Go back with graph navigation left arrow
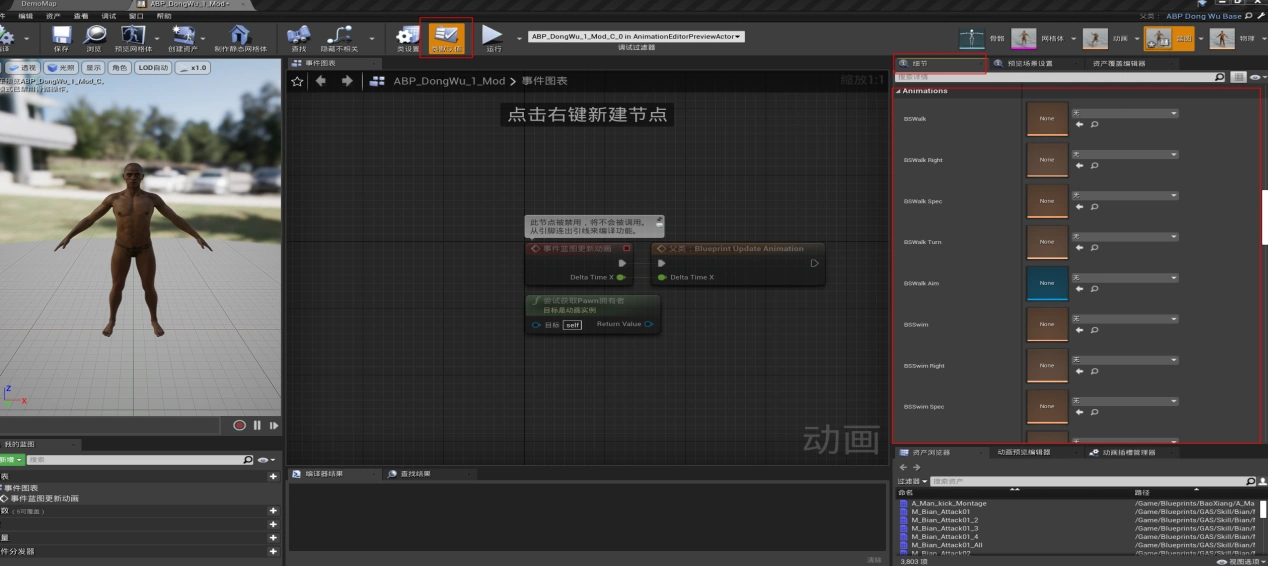Screen dimensions: 1268x566 (321, 81)
